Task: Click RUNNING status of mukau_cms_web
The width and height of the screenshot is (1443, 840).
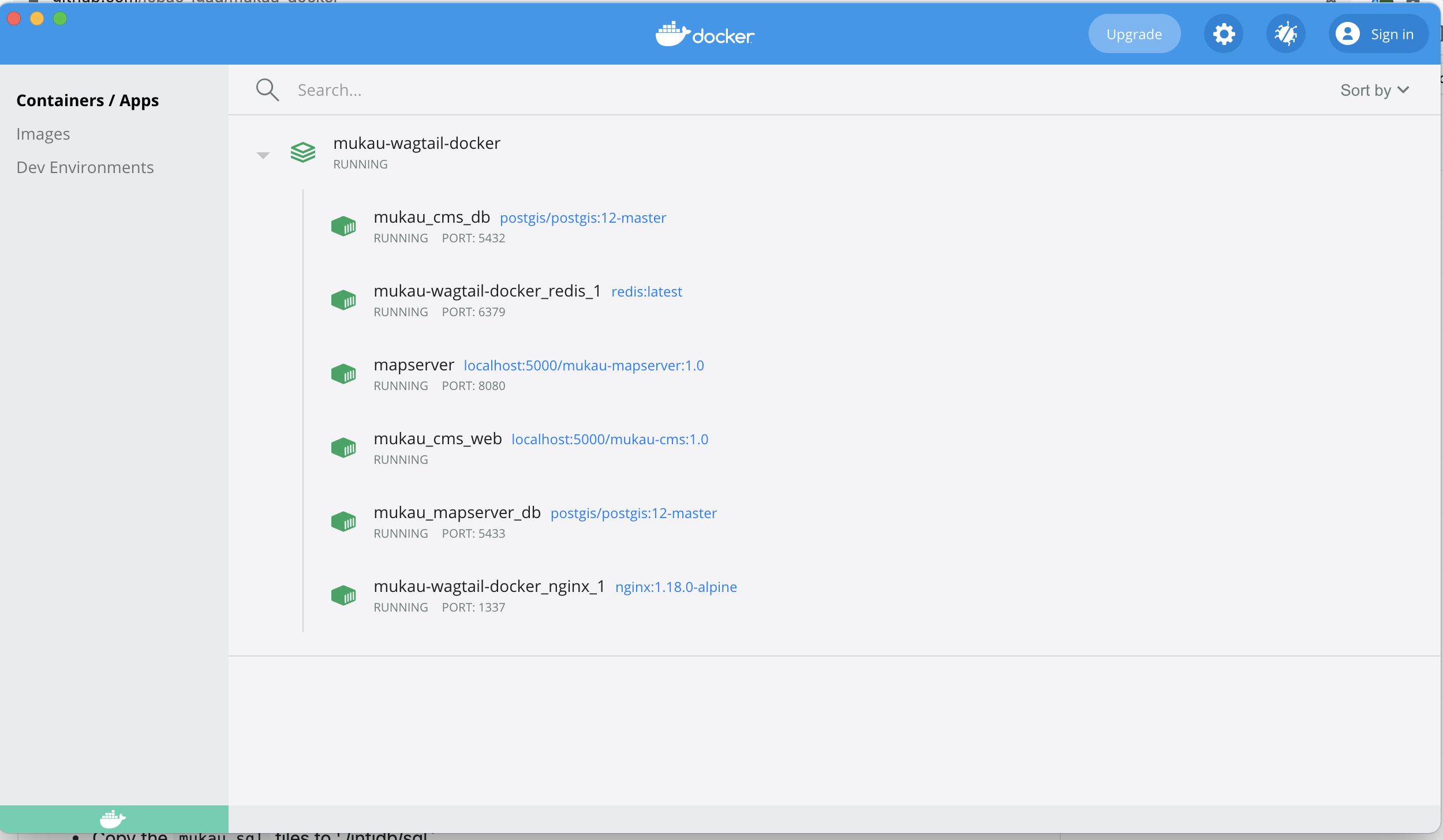Action: click(401, 460)
